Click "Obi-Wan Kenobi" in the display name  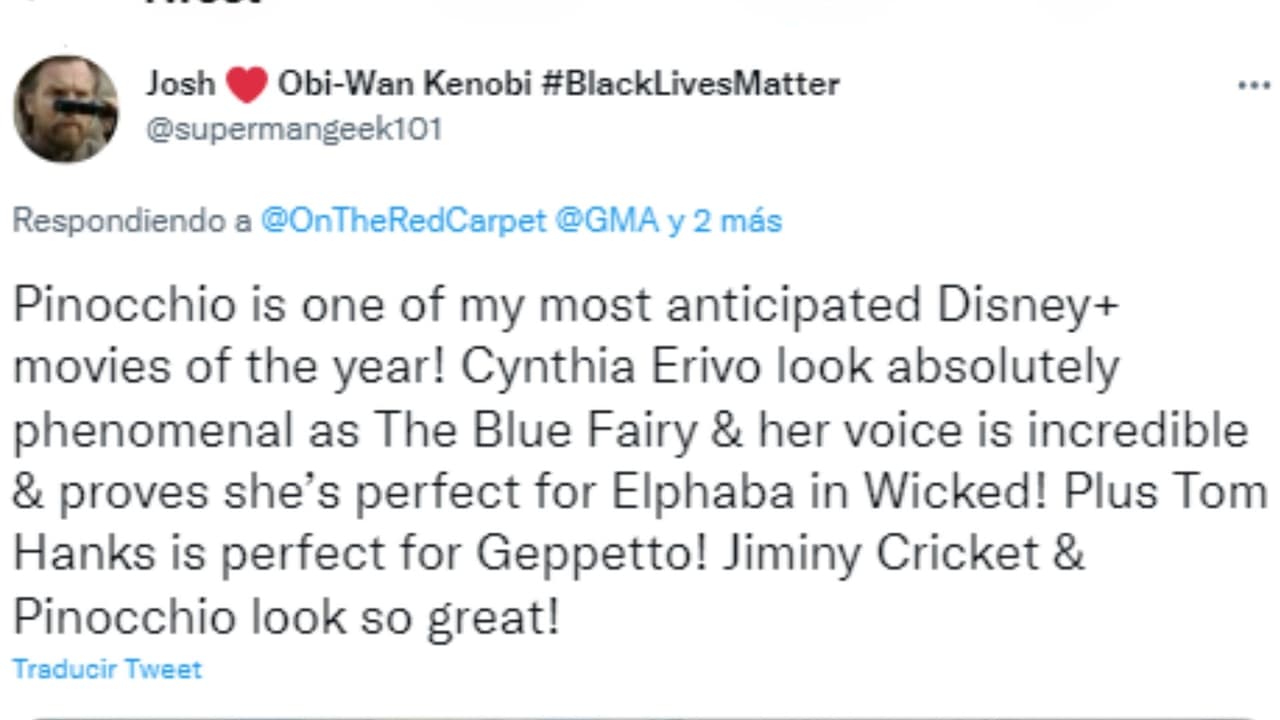click(403, 84)
